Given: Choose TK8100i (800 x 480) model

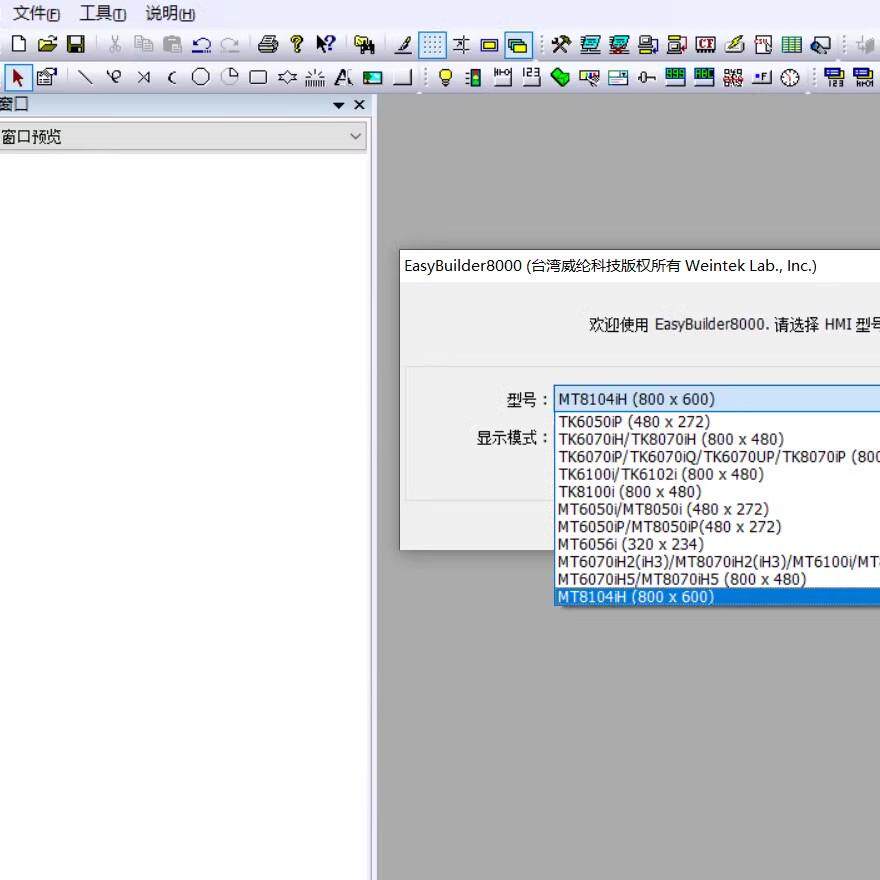Looking at the screenshot, I should [717, 492].
